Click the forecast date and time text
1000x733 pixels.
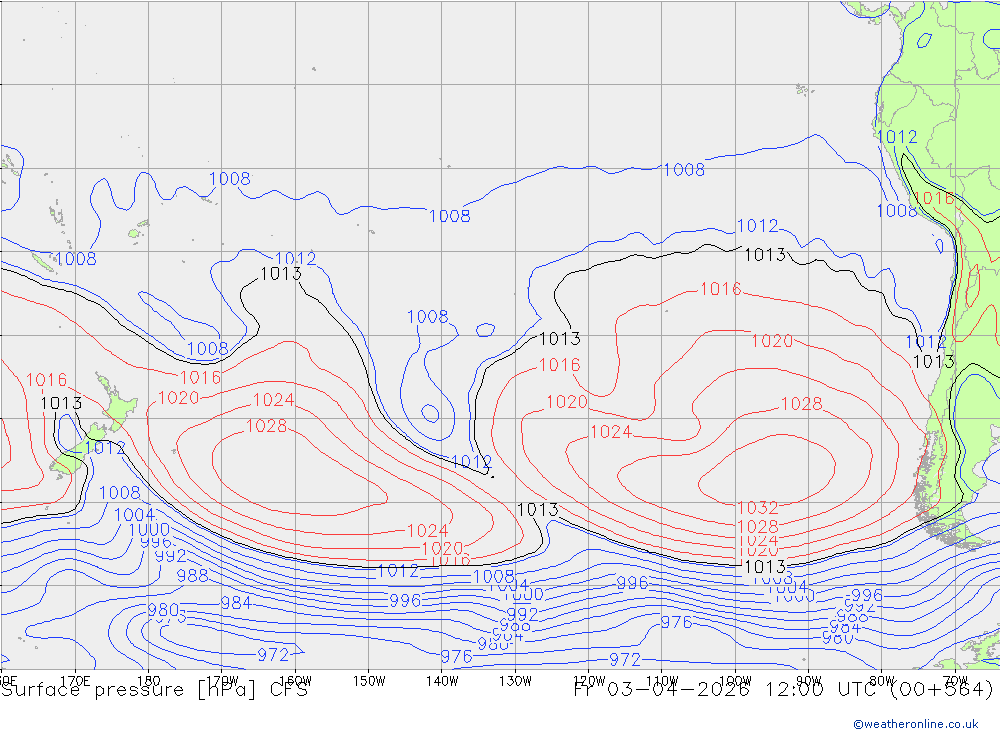(x=783, y=689)
